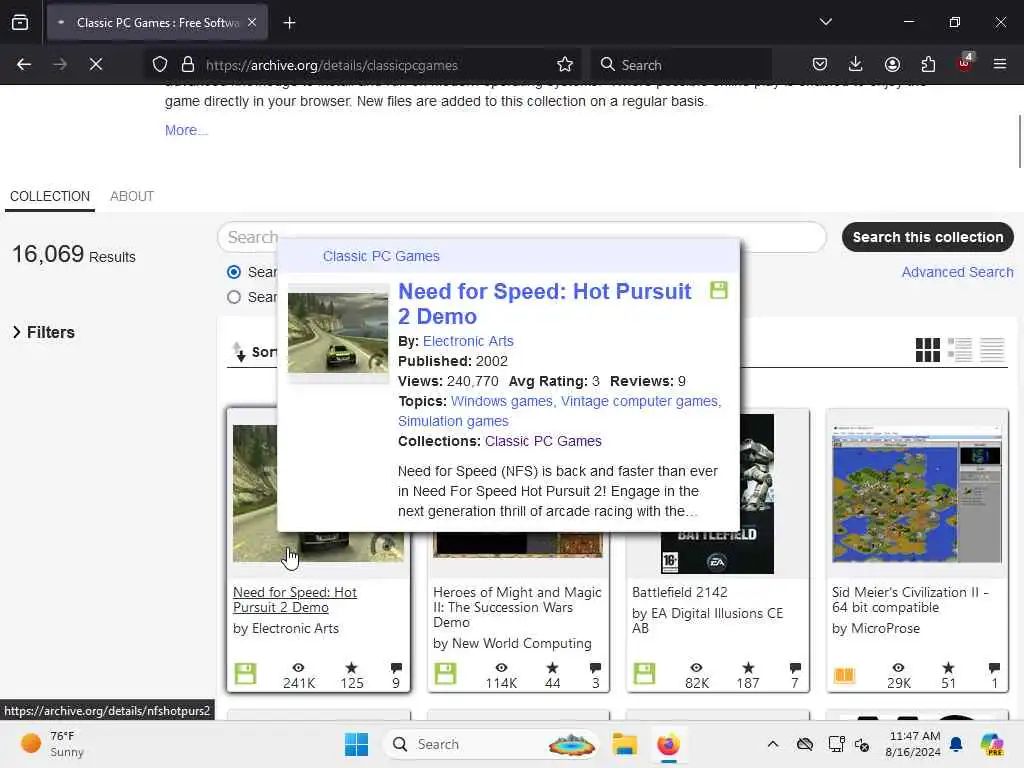The width and height of the screenshot is (1024, 768).
Task: Select Classic PC Games browser tab
Action: pos(157,23)
